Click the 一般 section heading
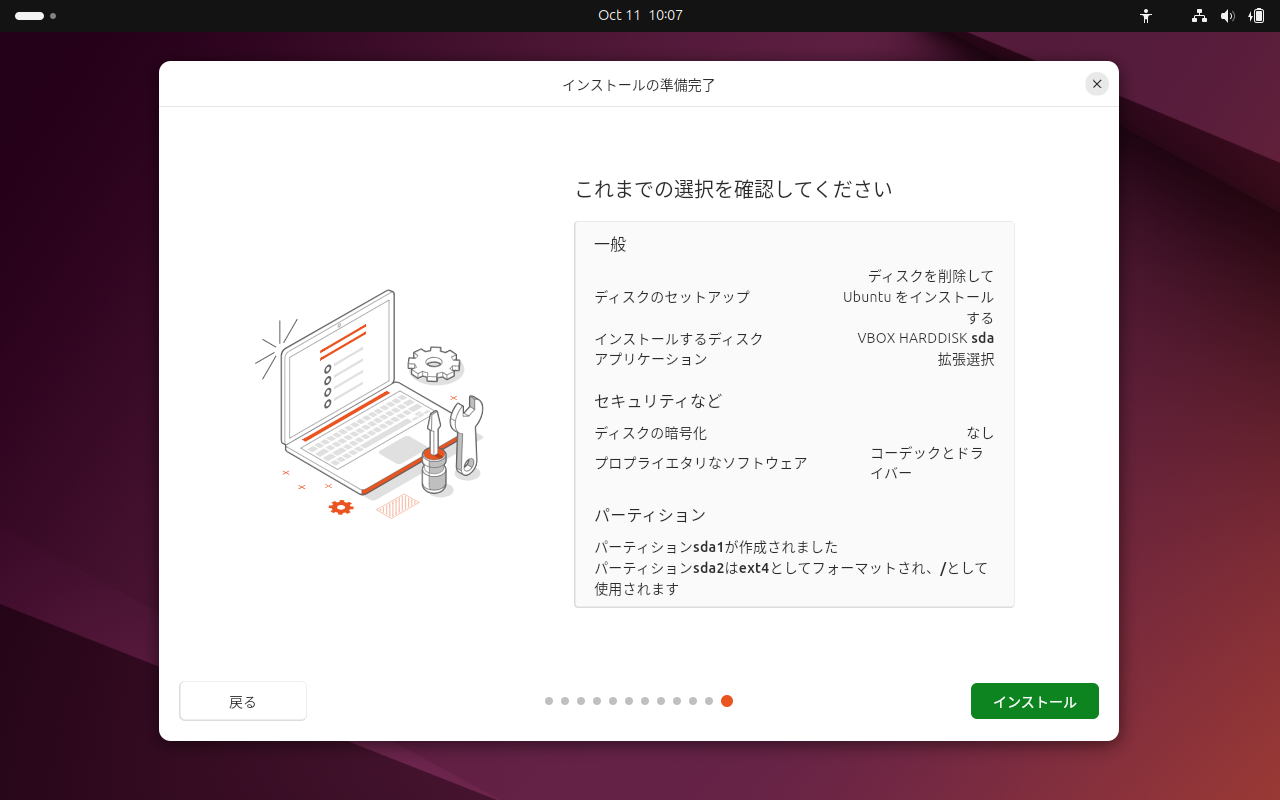 (x=610, y=244)
